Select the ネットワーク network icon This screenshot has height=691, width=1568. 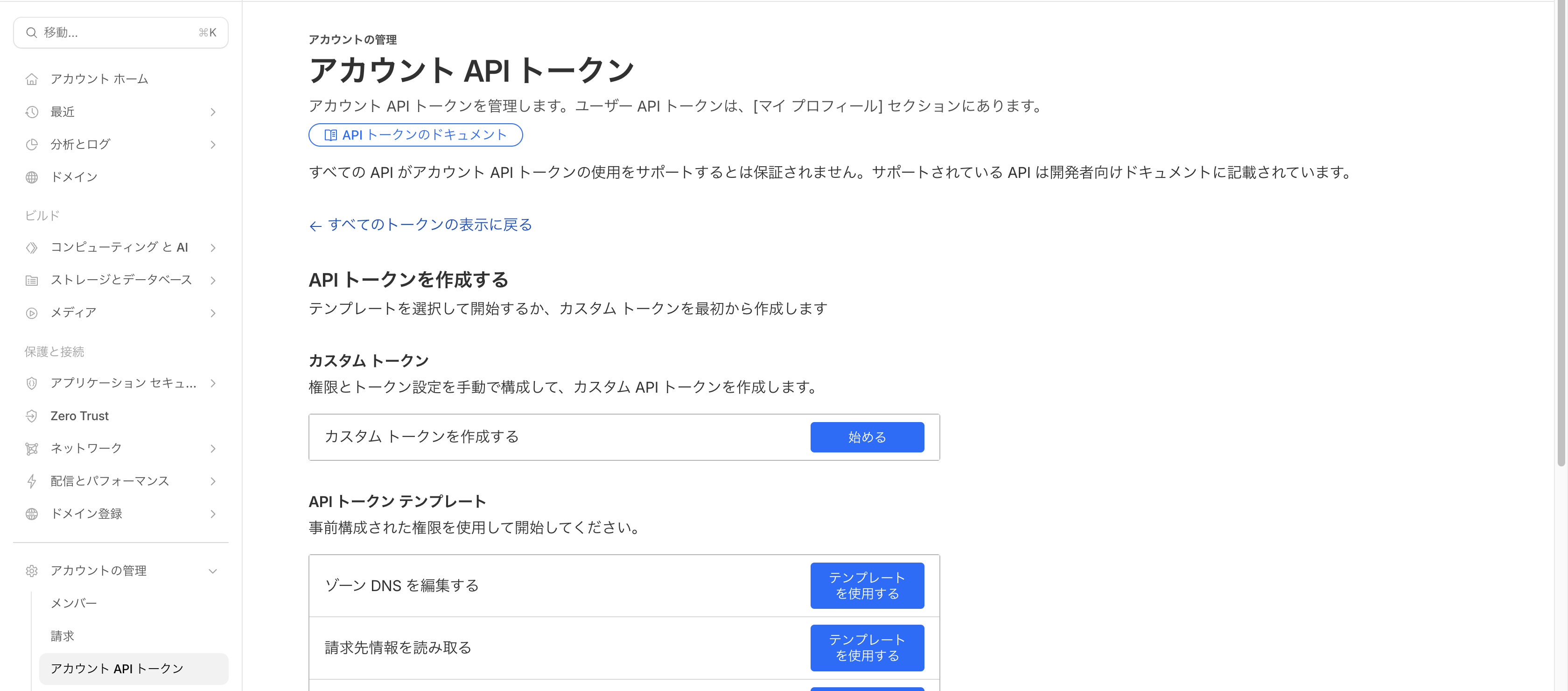[32, 449]
